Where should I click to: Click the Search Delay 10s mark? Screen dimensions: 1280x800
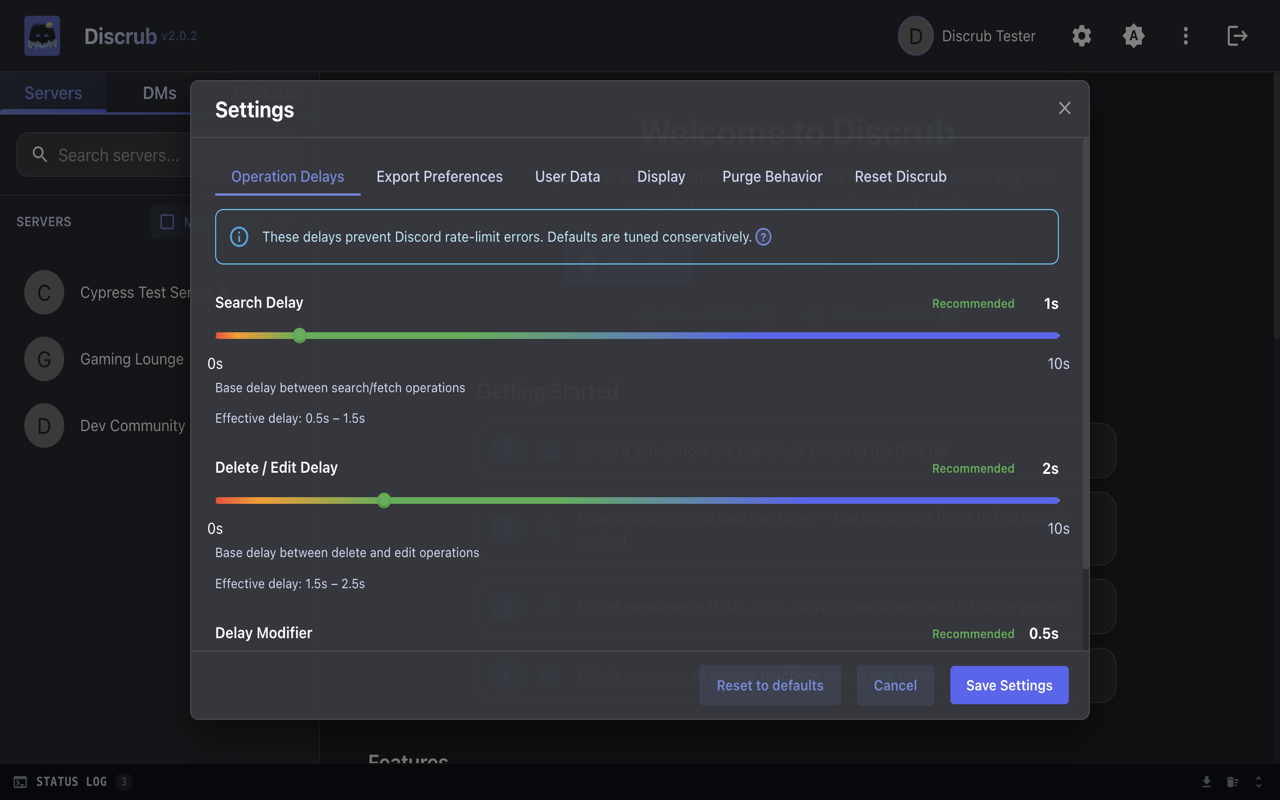1059,364
